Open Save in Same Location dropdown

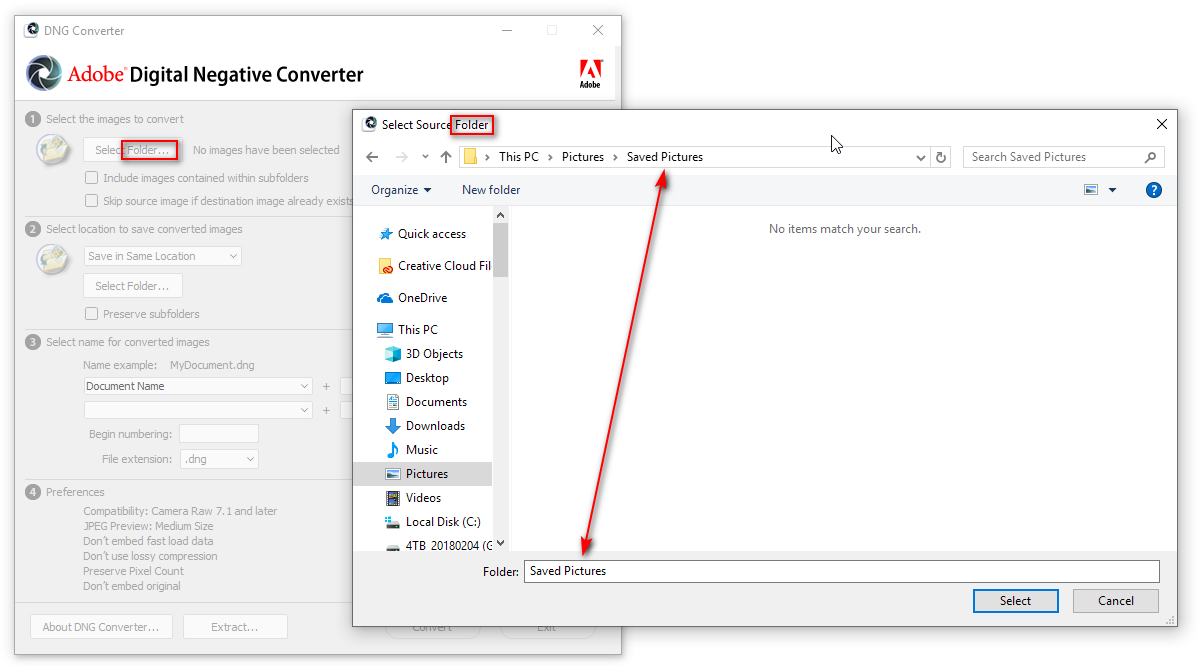point(163,257)
